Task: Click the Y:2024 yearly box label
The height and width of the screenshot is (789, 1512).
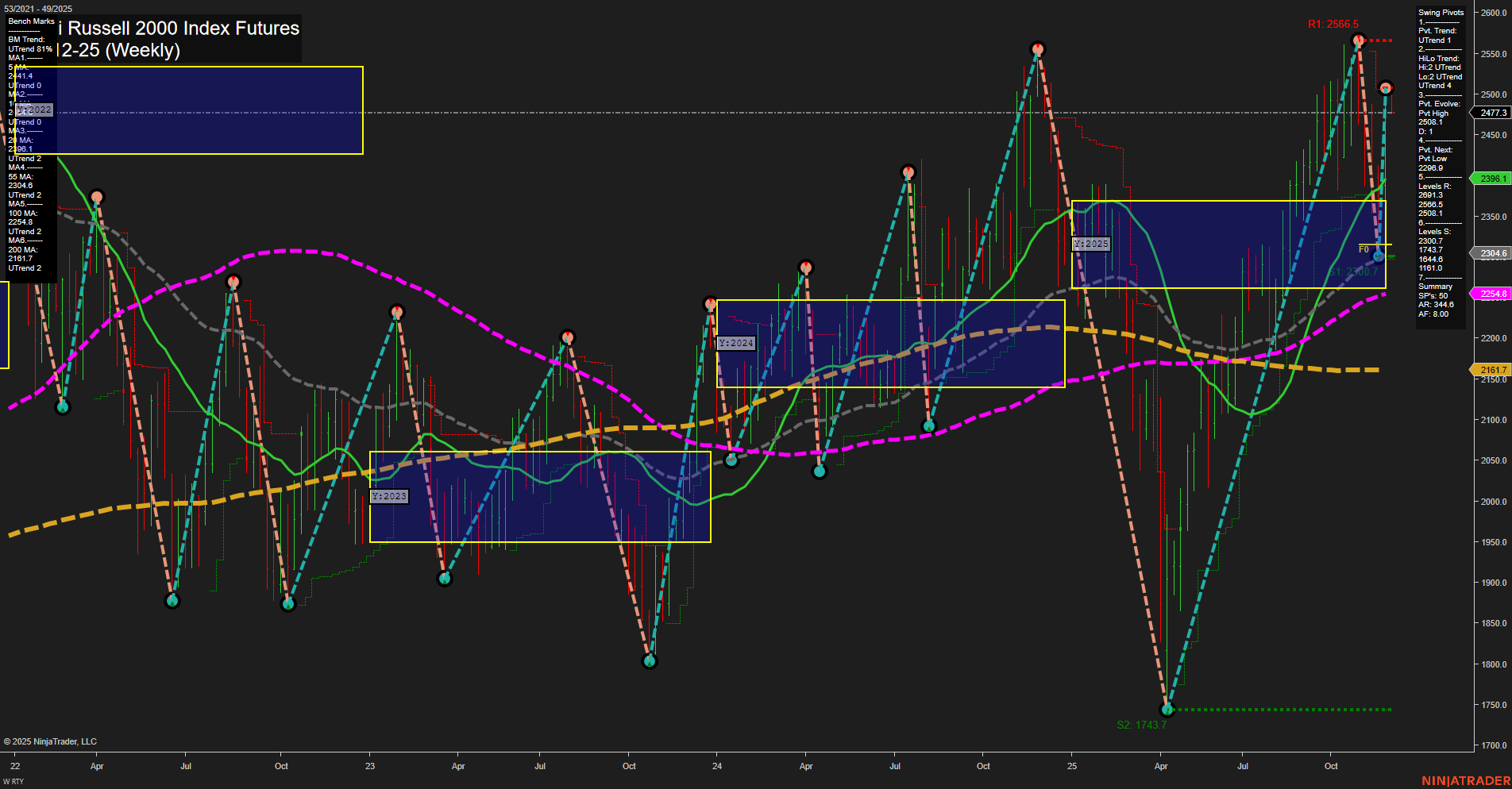Action: click(x=735, y=343)
